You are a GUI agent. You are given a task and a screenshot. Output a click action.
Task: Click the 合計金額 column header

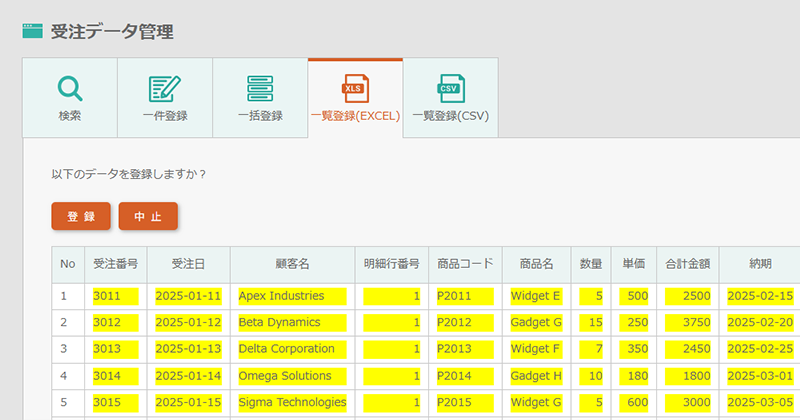(688, 264)
